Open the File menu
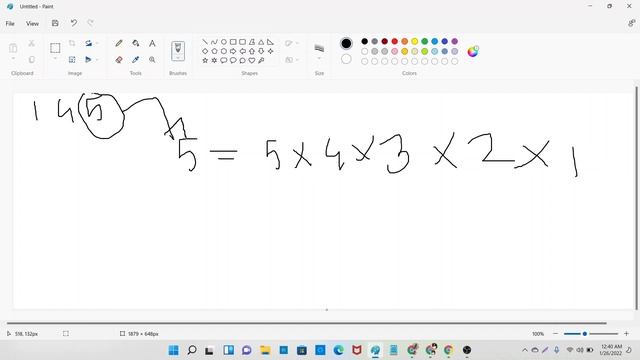 [x=10, y=24]
